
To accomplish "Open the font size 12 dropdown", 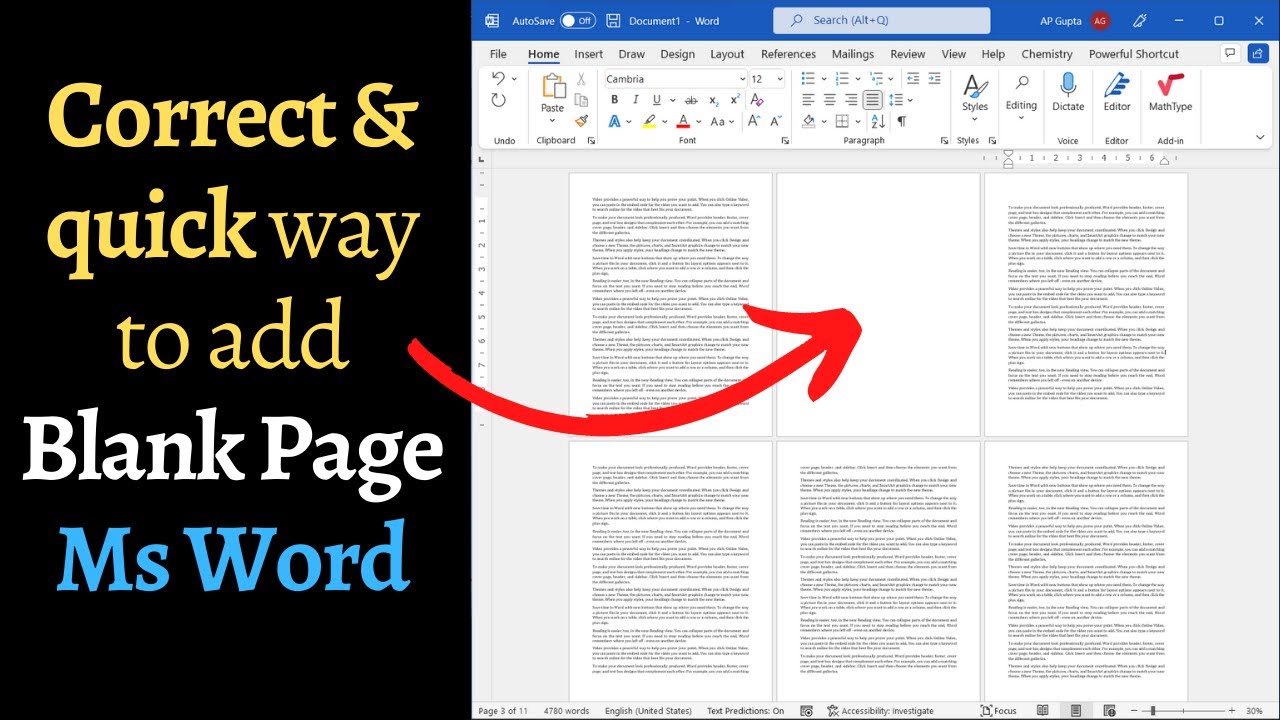I will (780, 79).
